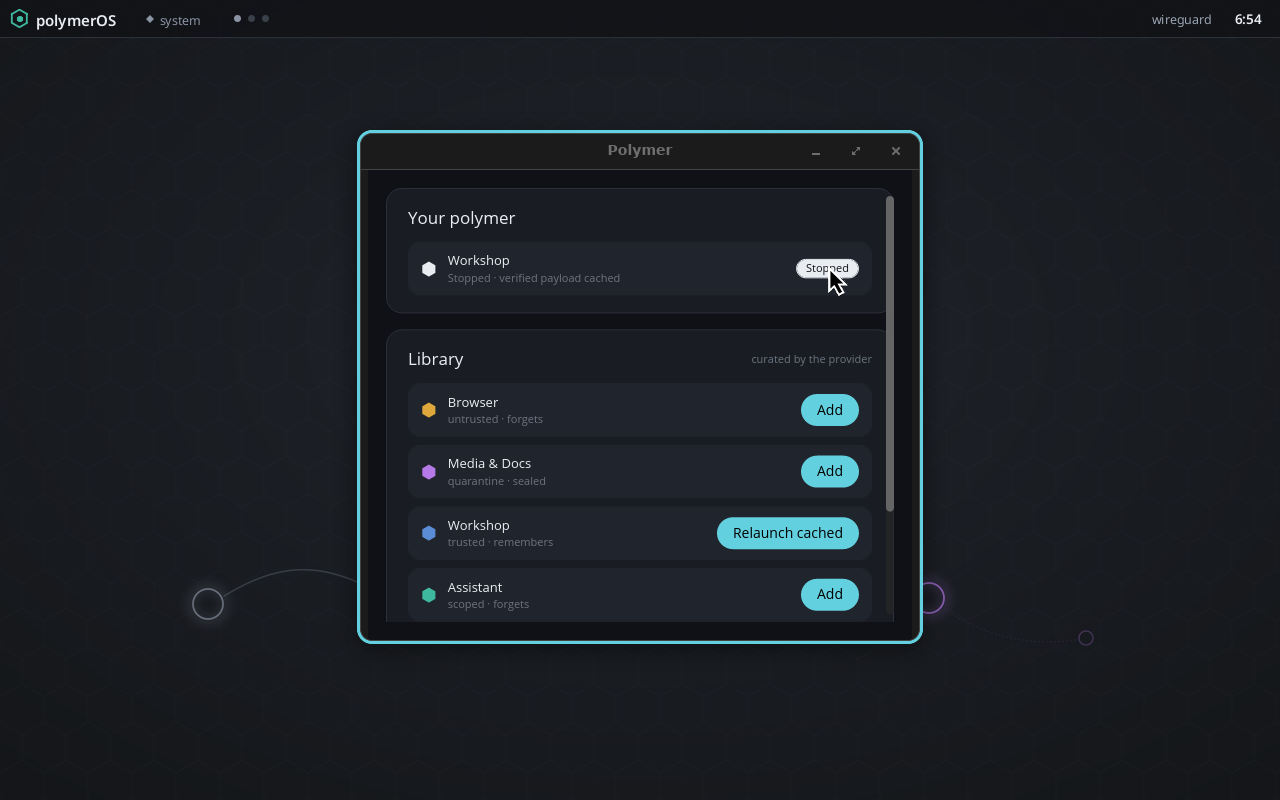Viewport: 1280px width, 800px height.
Task: Select the second workspace dot indicator
Action: coord(251,18)
